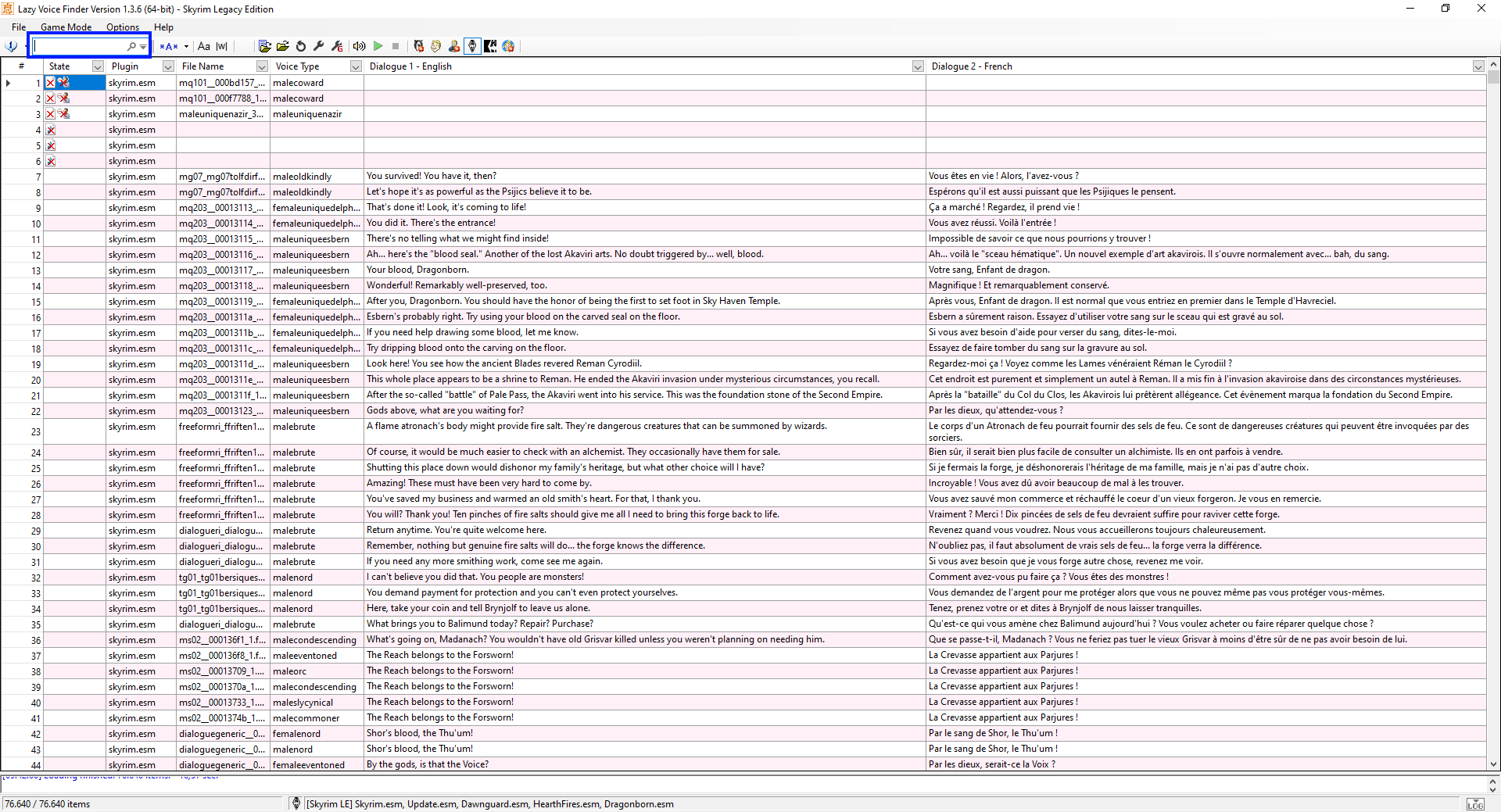Image resolution: width=1501 pixels, height=812 pixels.
Task: Toggle whole word |w| matching
Action: [222, 46]
